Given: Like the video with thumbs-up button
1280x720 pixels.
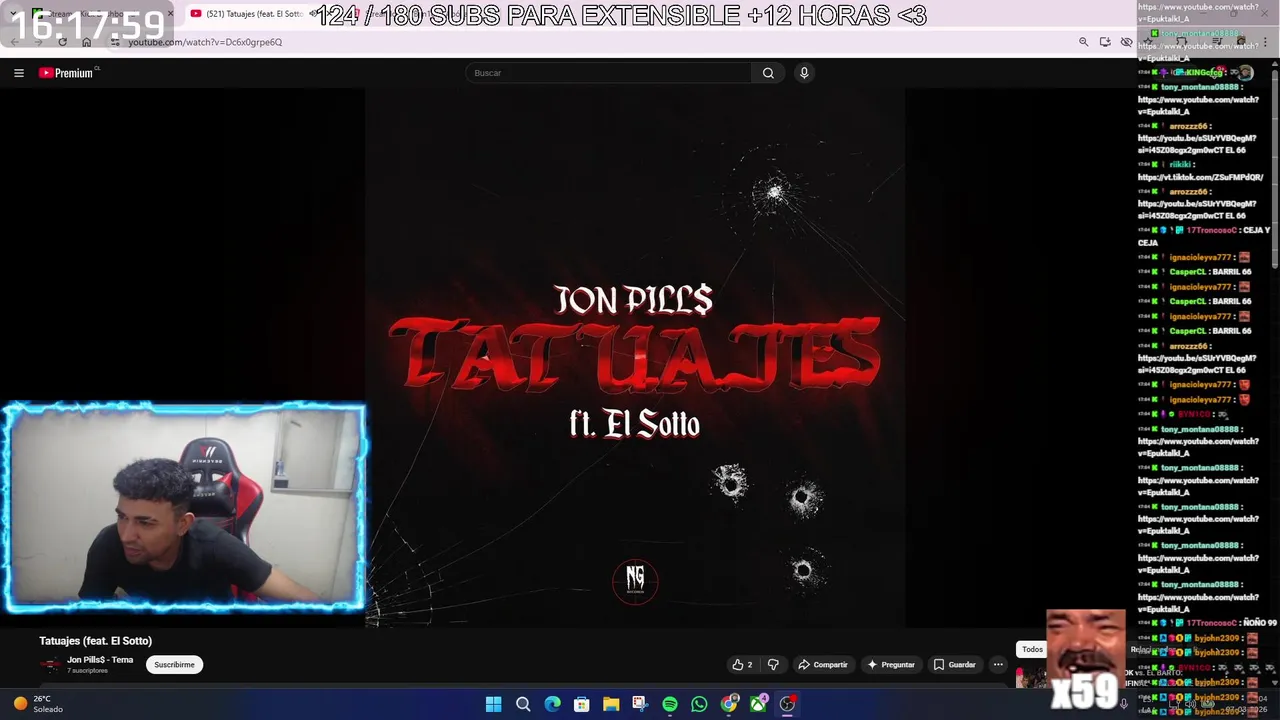Looking at the screenshot, I should (x=742, y=665).
